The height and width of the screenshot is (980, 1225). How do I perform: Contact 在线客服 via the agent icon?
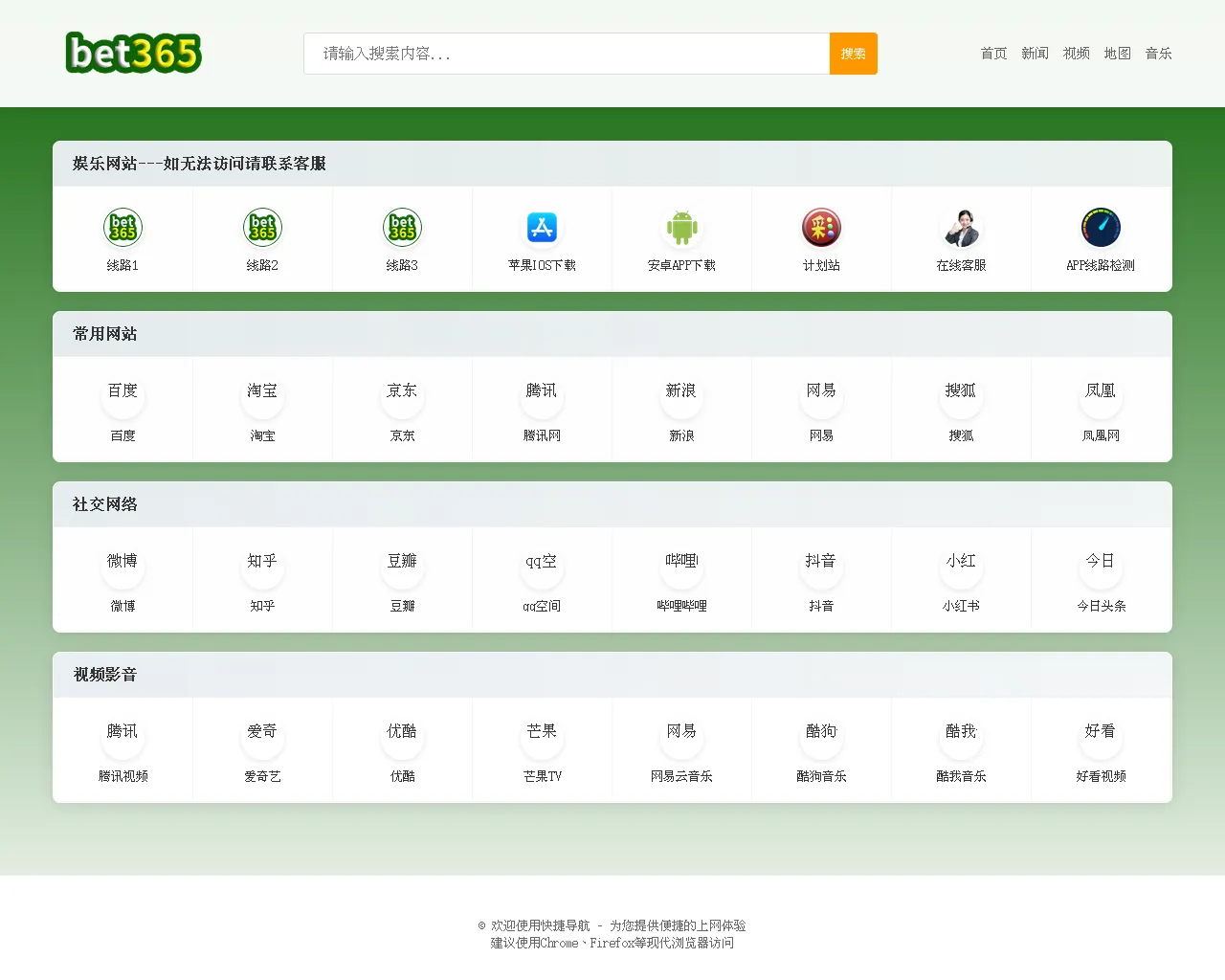pos(961,228)
